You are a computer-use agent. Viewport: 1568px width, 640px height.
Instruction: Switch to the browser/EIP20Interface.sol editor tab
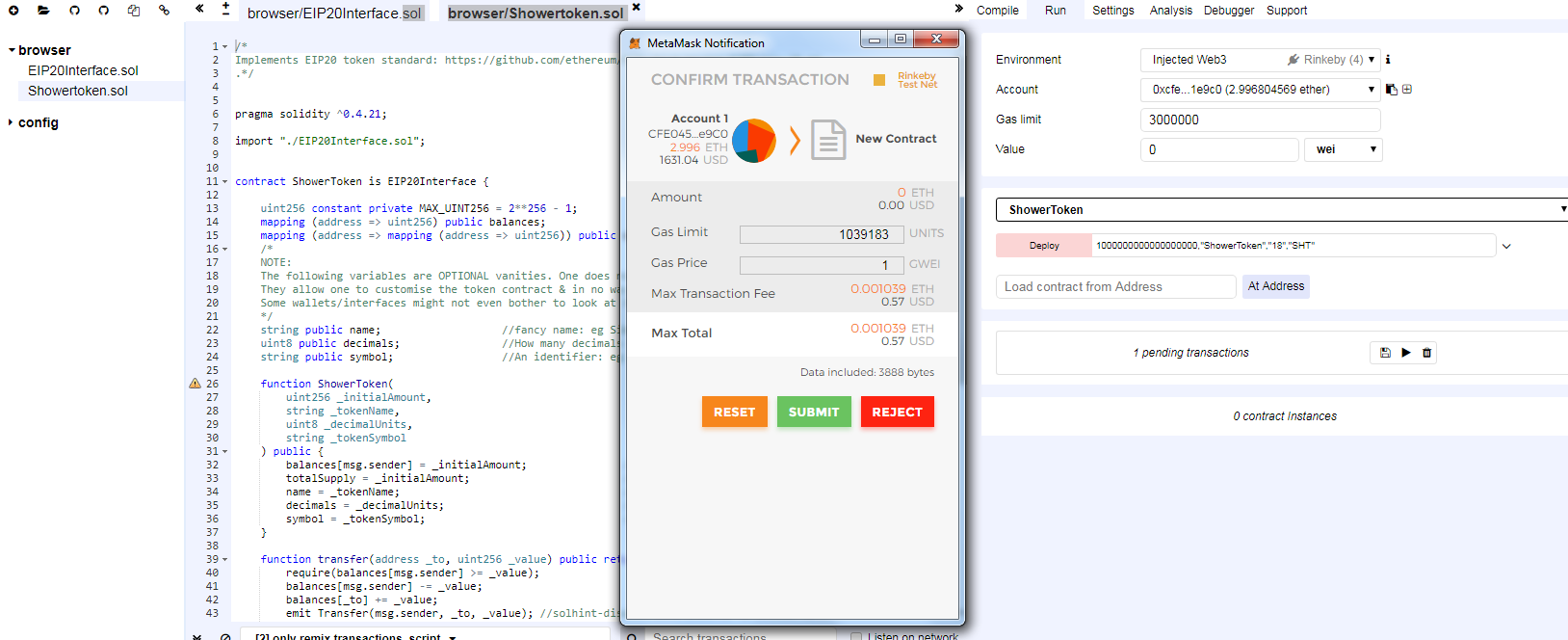click(334, 13)
